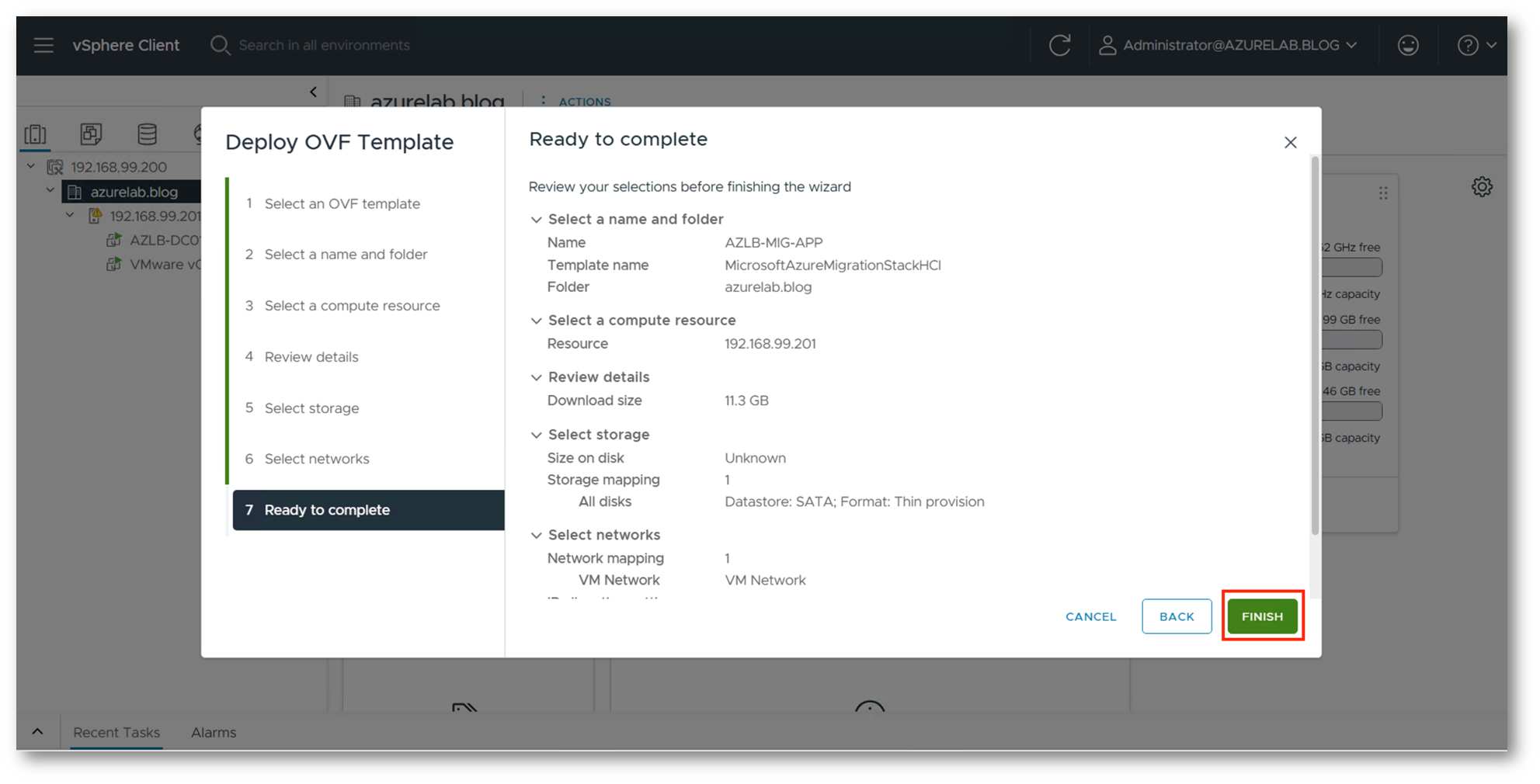Image resolution: width=1540 pixels, height=784 pixels.
Task: Switch to Hosts and Clusters view icon
Action: (36, 134)
